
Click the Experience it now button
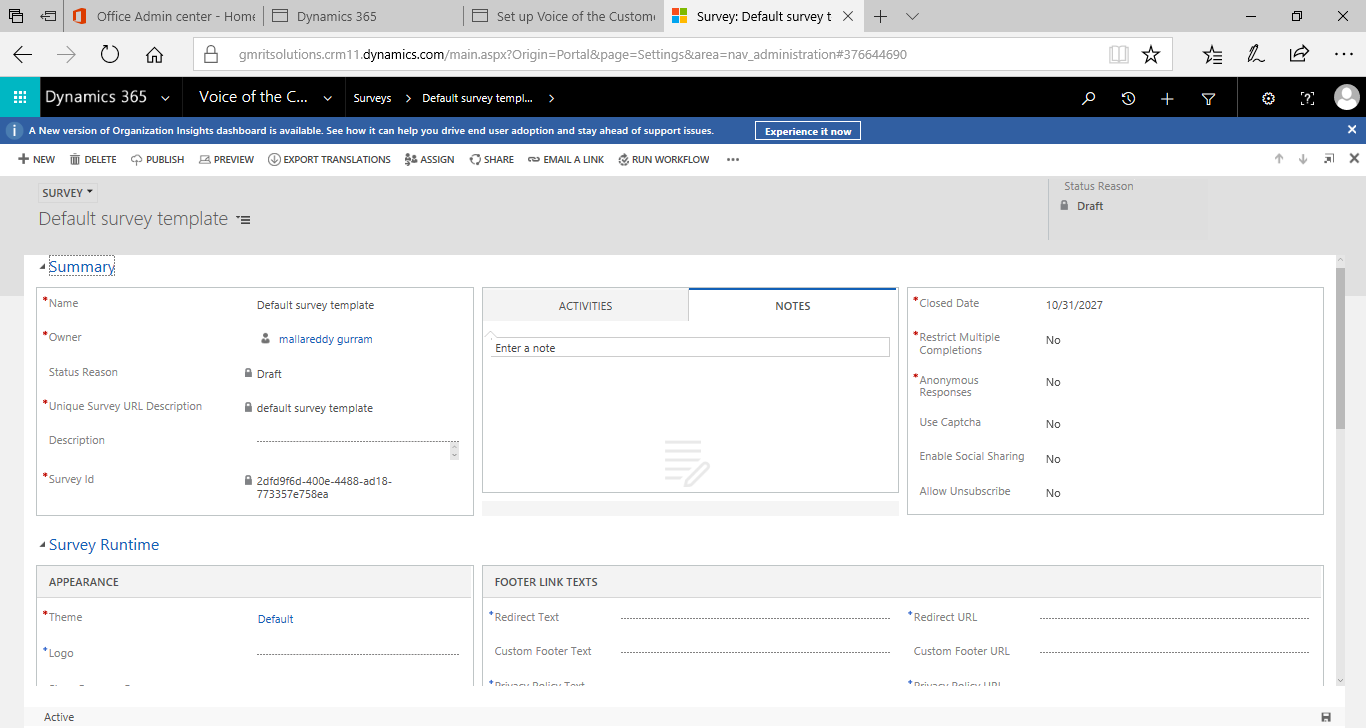(x=808, y=131)
